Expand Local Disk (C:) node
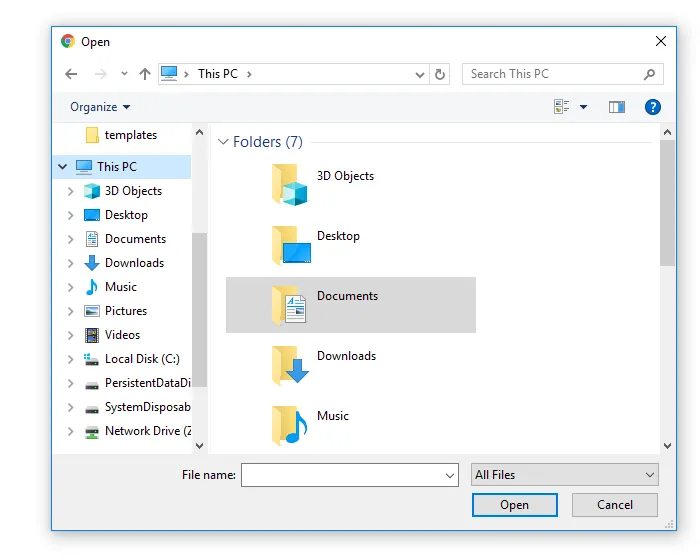 point(71,359)
